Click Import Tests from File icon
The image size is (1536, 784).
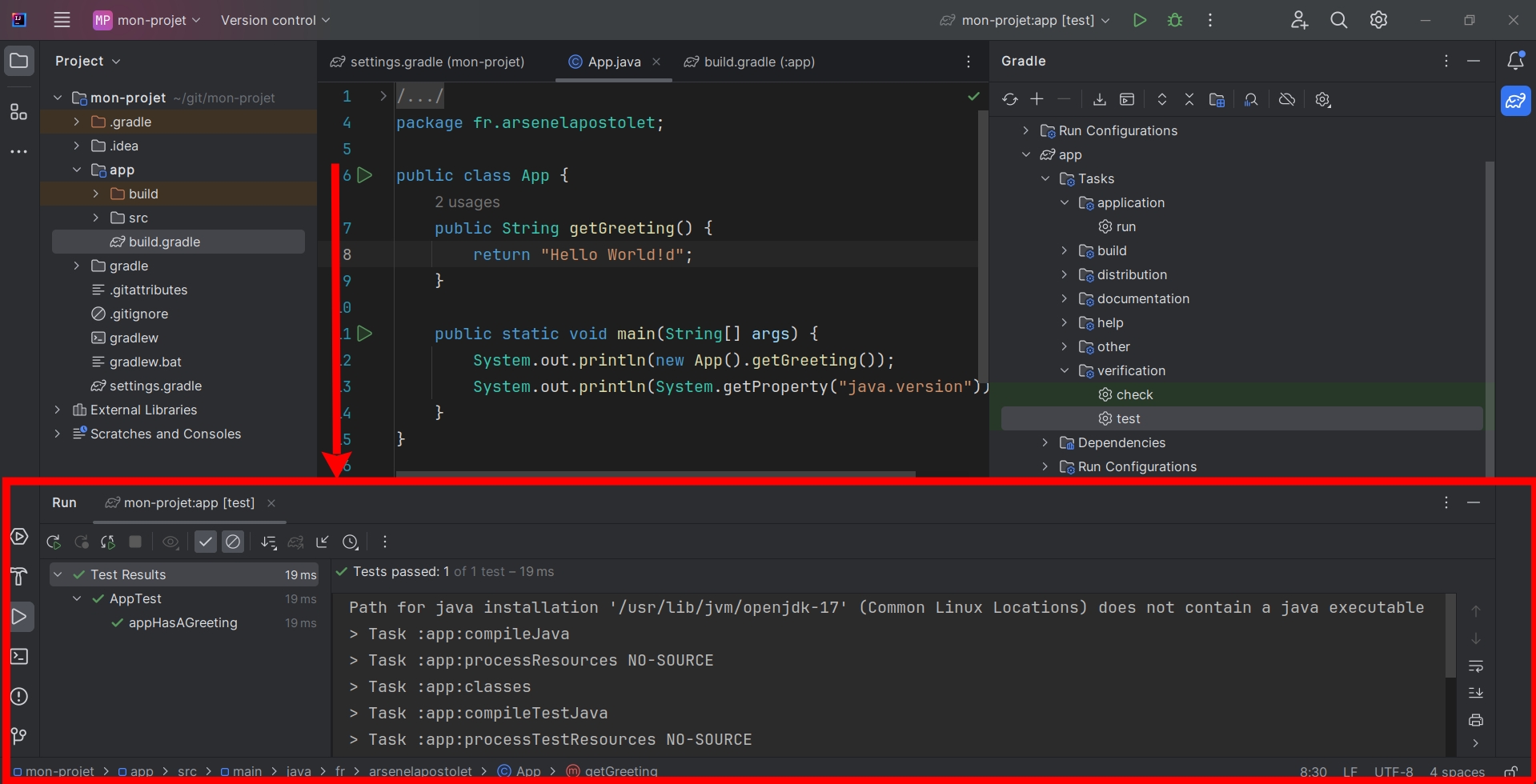323,542
